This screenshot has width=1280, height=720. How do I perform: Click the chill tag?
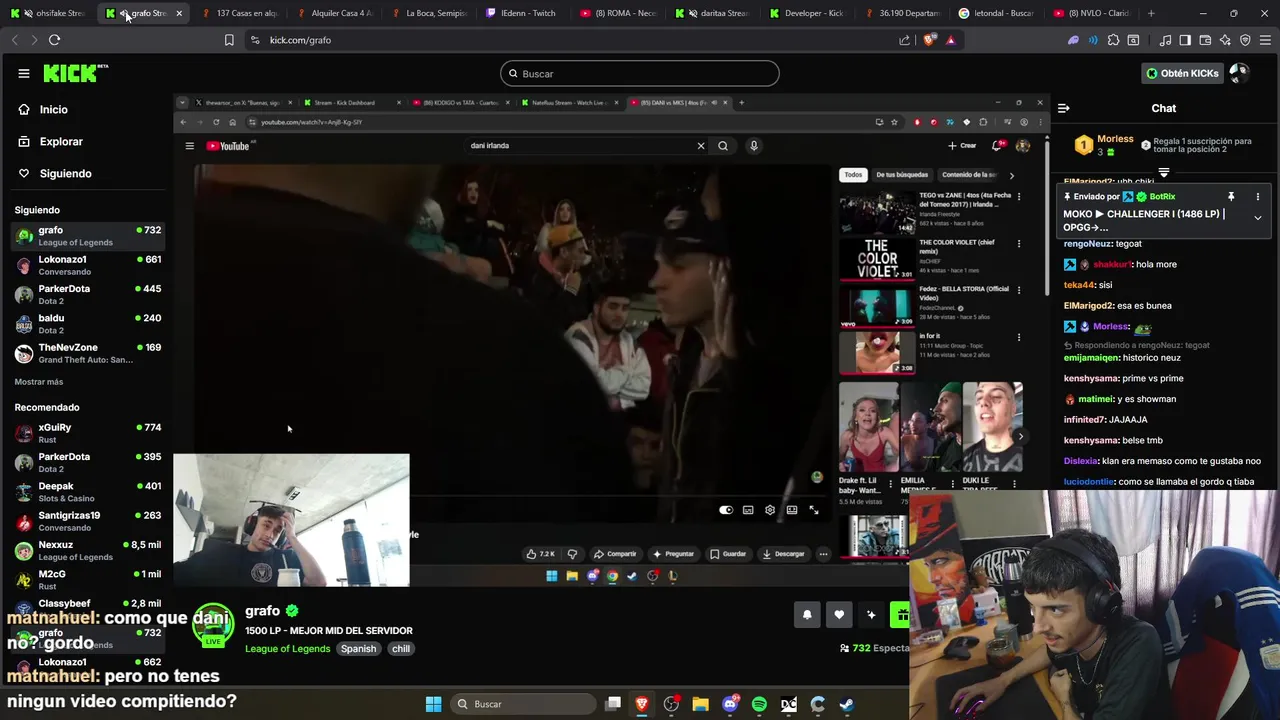pos(401,649)
